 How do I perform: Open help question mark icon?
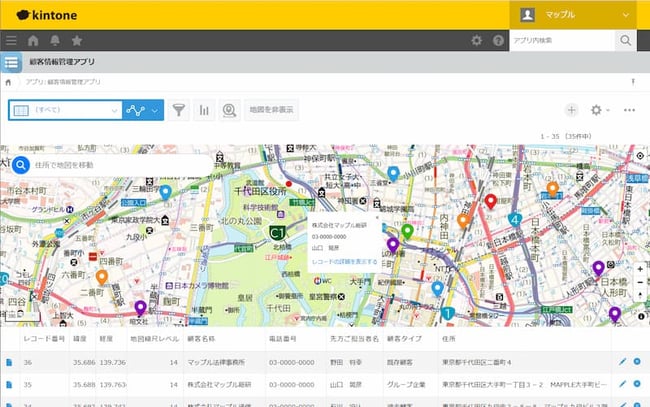click(498, 41)
